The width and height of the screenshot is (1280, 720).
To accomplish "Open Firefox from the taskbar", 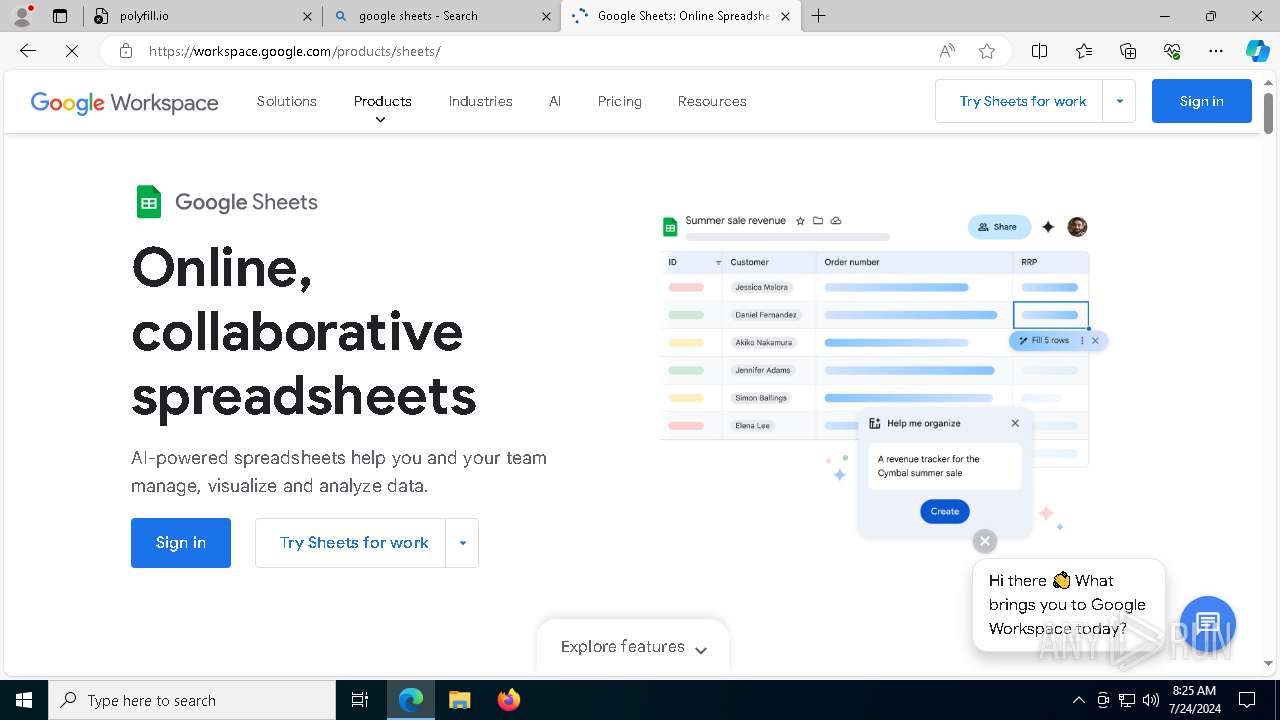I will click(508, 700).
